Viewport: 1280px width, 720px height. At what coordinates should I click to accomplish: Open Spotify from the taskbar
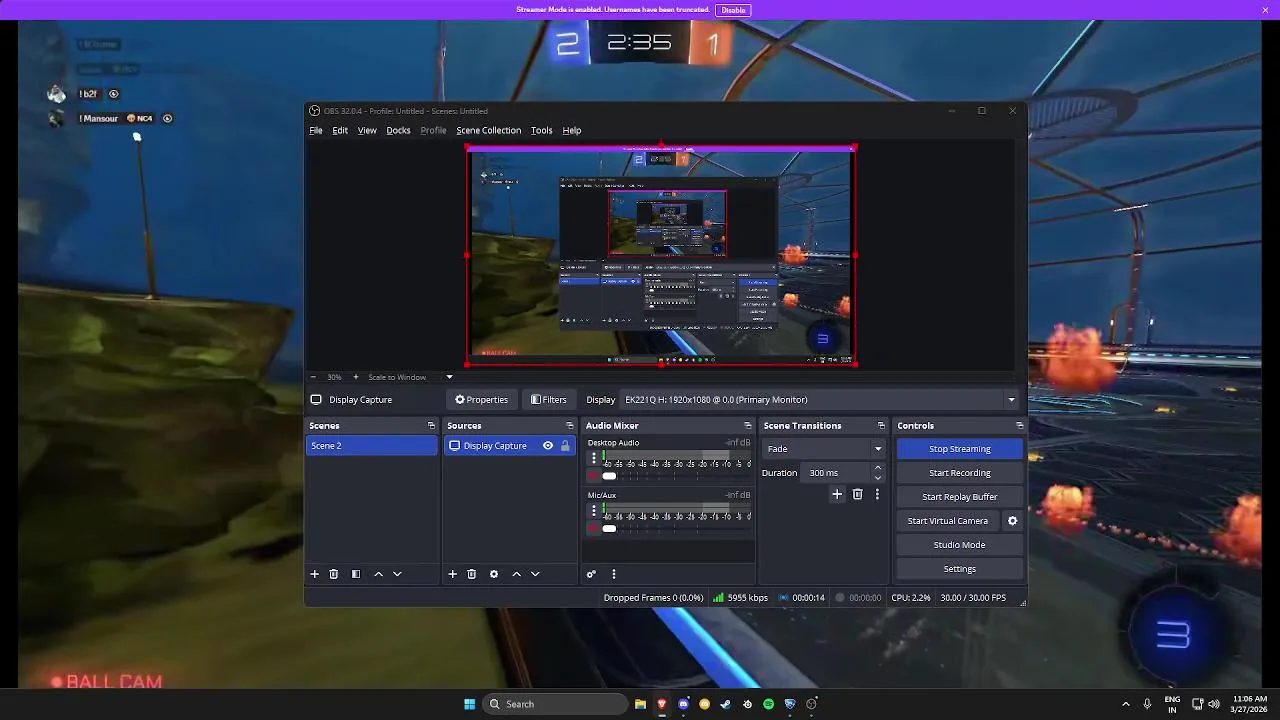coord(768,704)
